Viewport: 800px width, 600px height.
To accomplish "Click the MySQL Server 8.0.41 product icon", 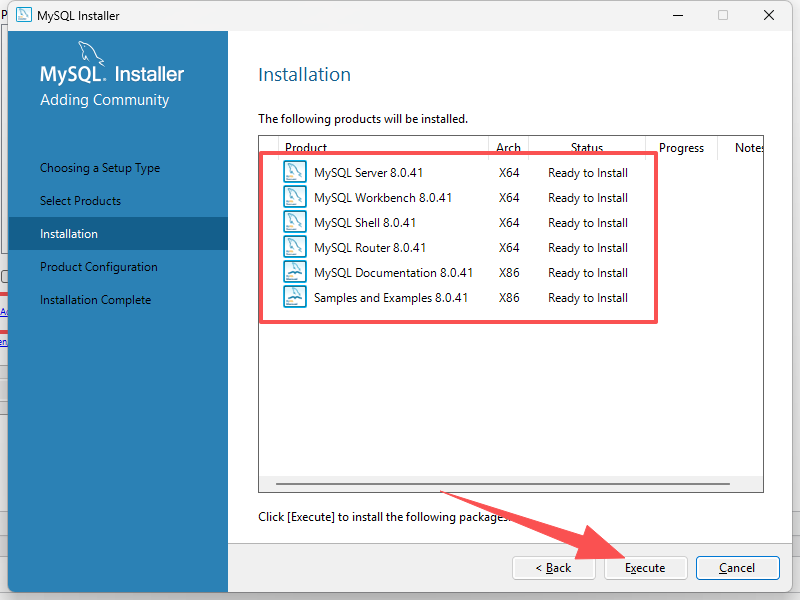I will pos(295,172).
